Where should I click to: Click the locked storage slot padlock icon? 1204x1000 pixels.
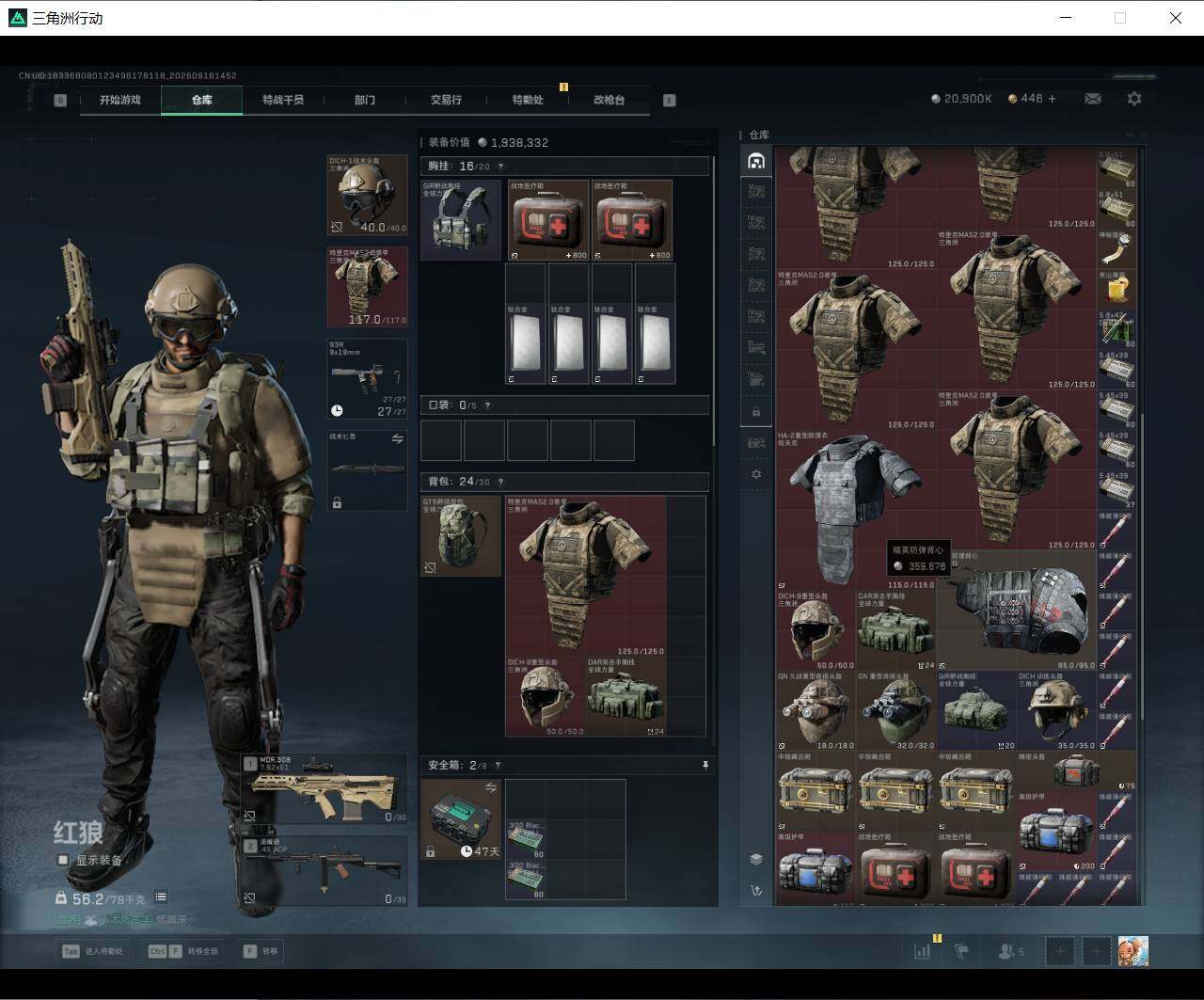(756, 412)
